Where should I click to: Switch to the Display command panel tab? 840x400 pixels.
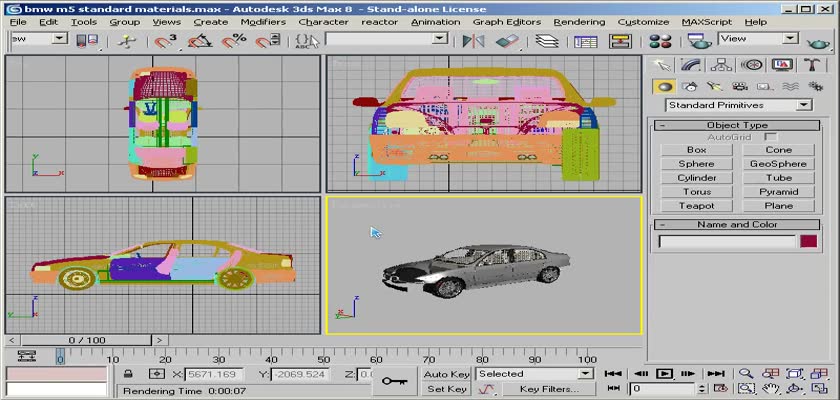point(782,65)
